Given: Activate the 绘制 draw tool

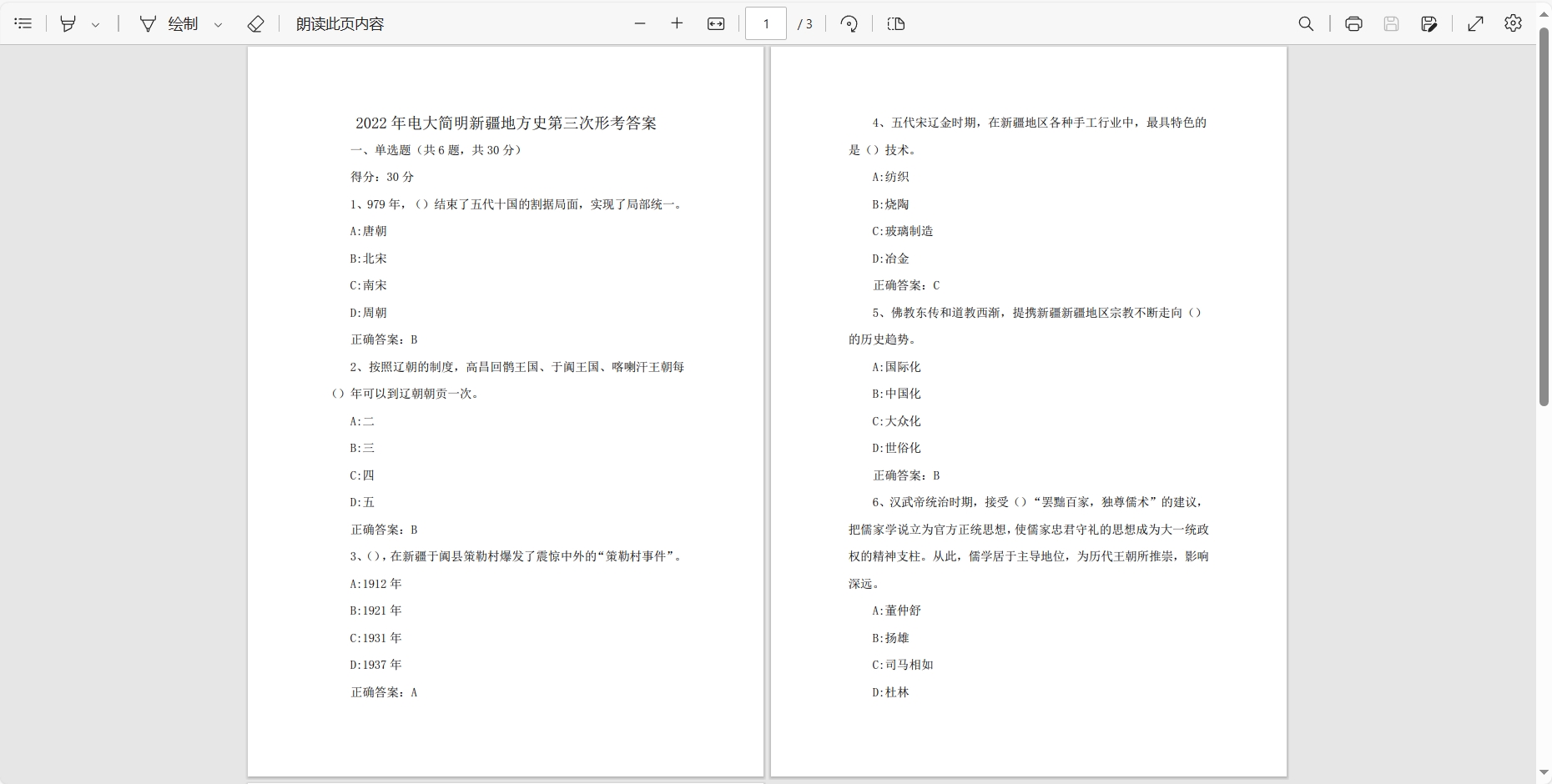Looking at the screenshot, I should (x=169, y=23).
